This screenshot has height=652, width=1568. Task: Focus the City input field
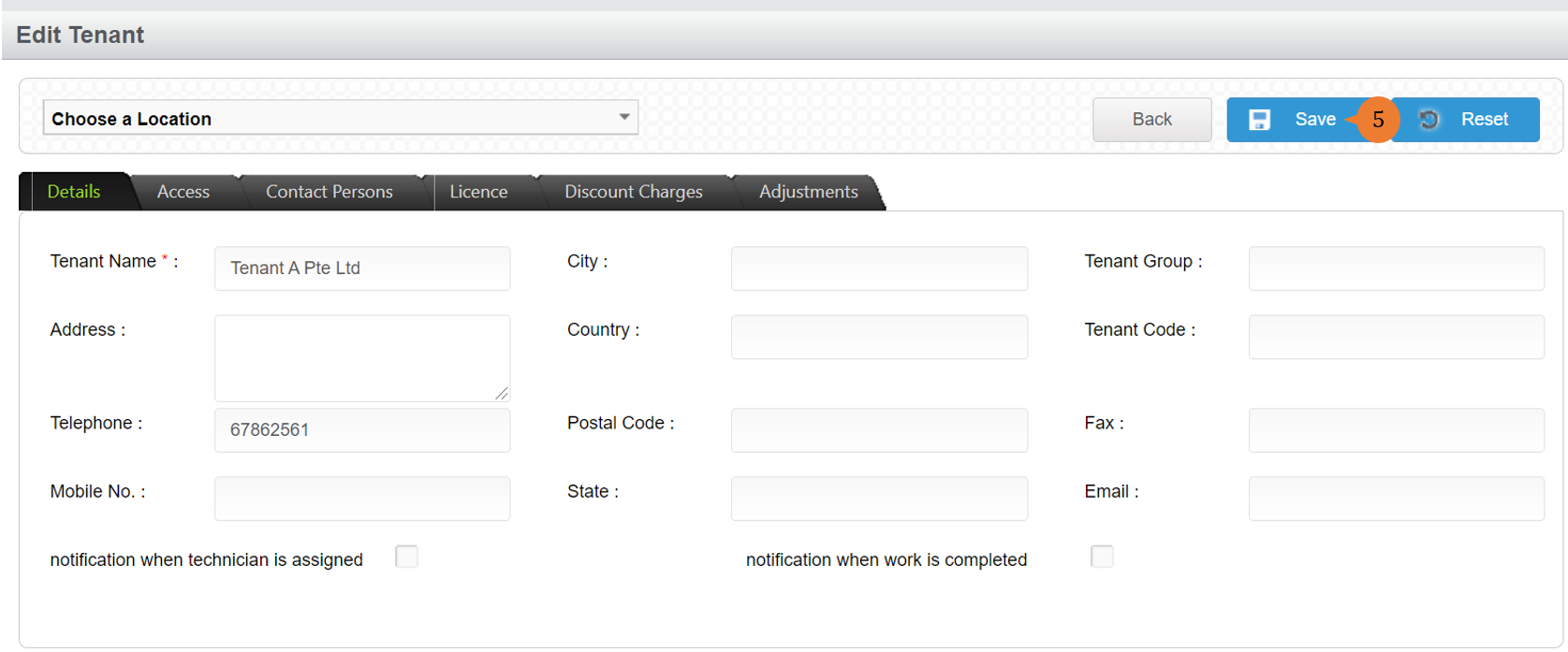tap(879, 268)
